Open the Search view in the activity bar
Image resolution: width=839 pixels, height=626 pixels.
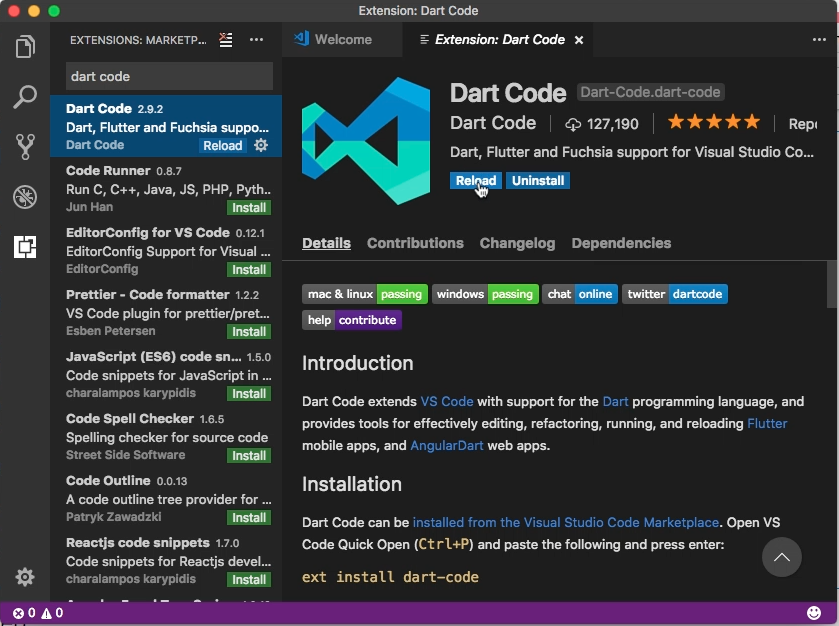click(x=25, y=97)
